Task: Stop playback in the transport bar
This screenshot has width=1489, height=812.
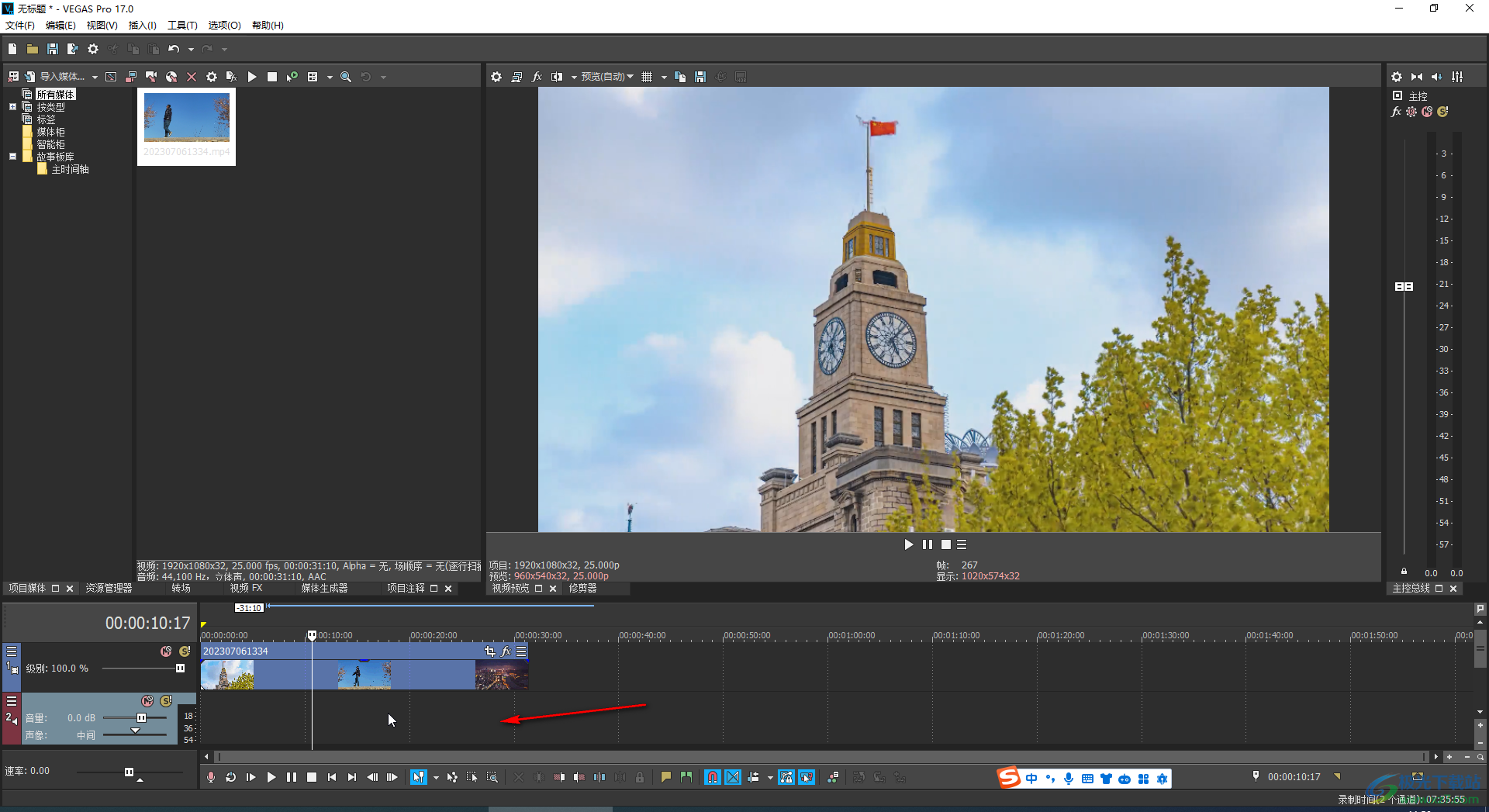Action: (312, 777)
